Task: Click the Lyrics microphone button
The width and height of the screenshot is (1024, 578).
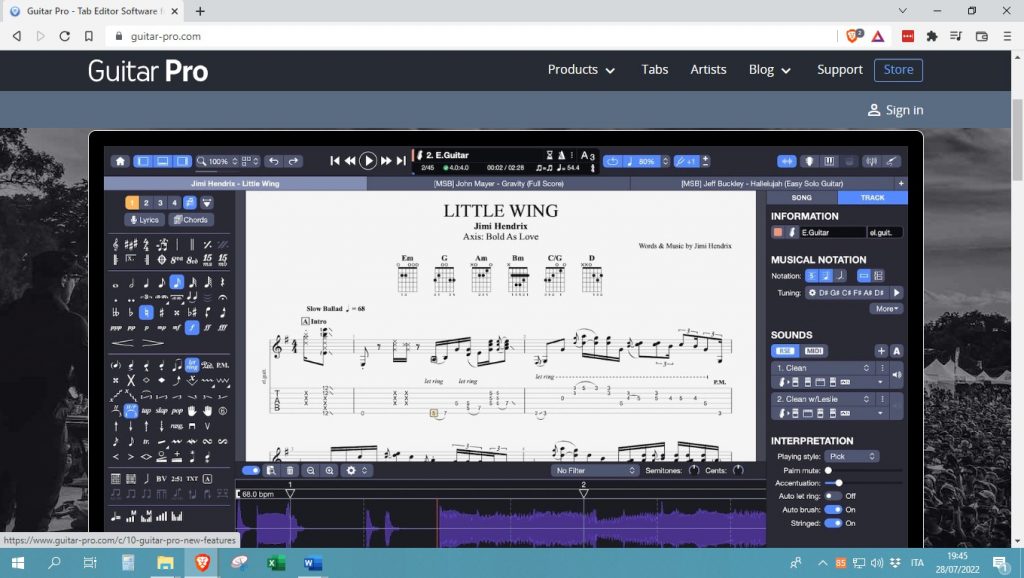Action: (144, 220)
